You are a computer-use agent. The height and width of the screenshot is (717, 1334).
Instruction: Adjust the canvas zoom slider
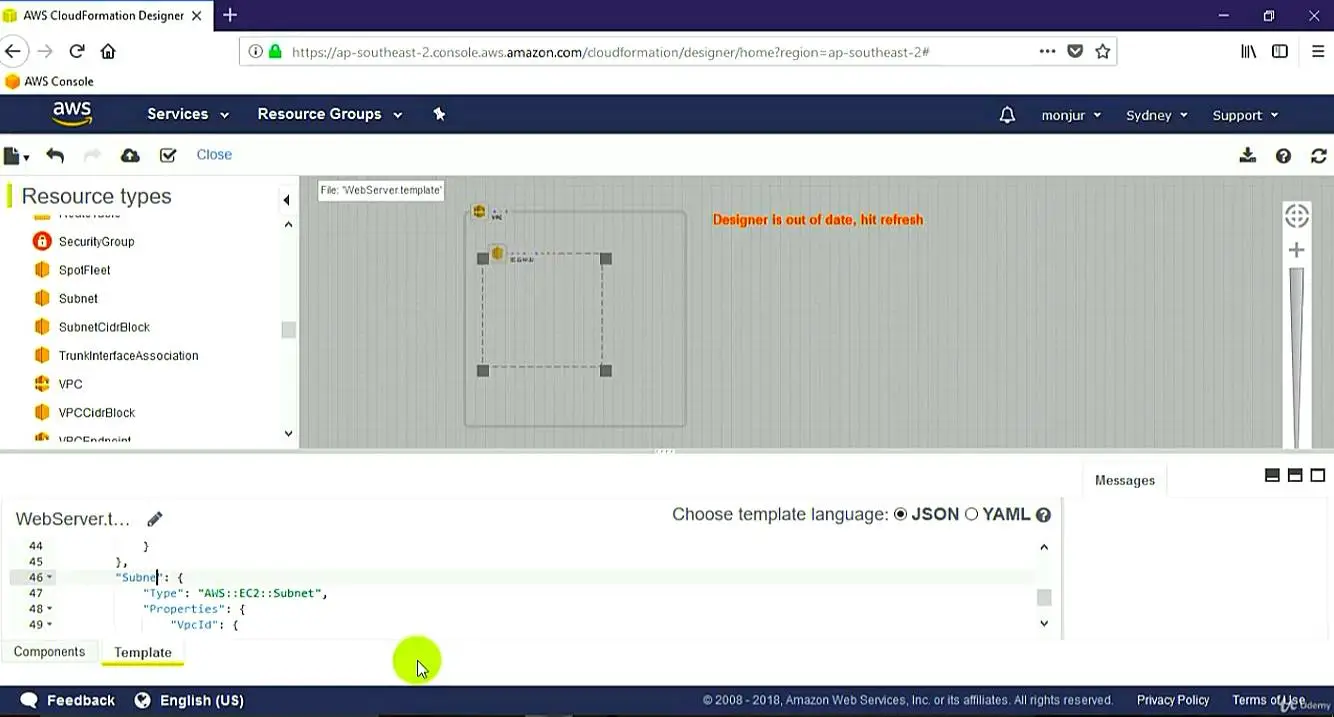pyautogui.click(x=1297, y=355)
